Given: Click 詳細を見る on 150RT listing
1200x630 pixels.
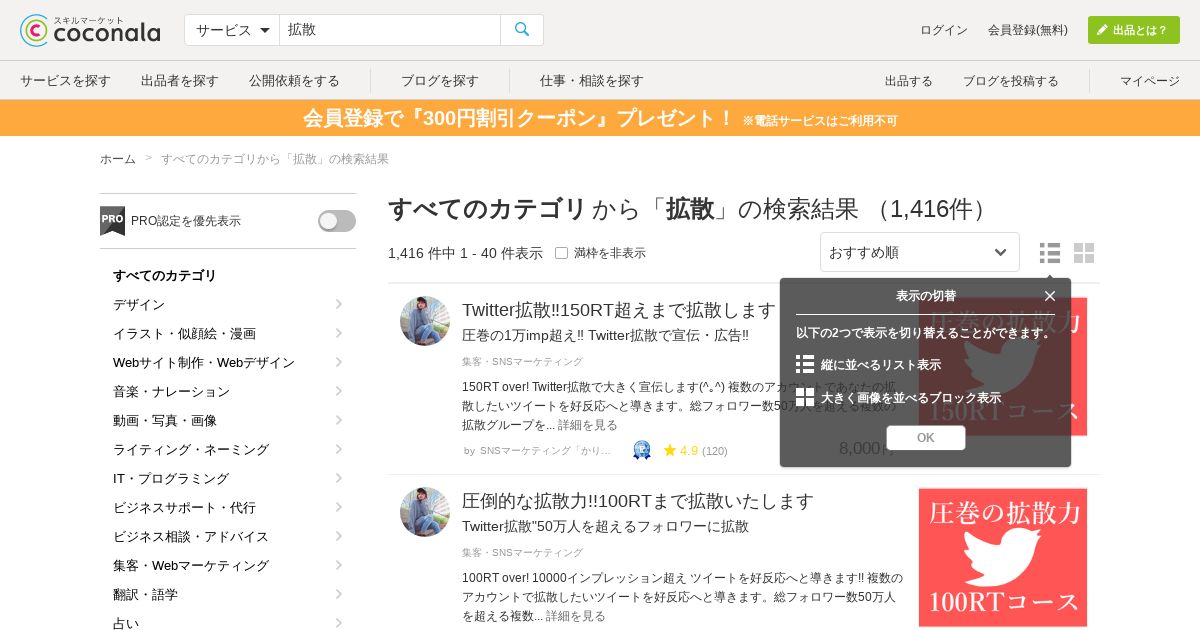Looking at the screenshot, I should (588, 425).
